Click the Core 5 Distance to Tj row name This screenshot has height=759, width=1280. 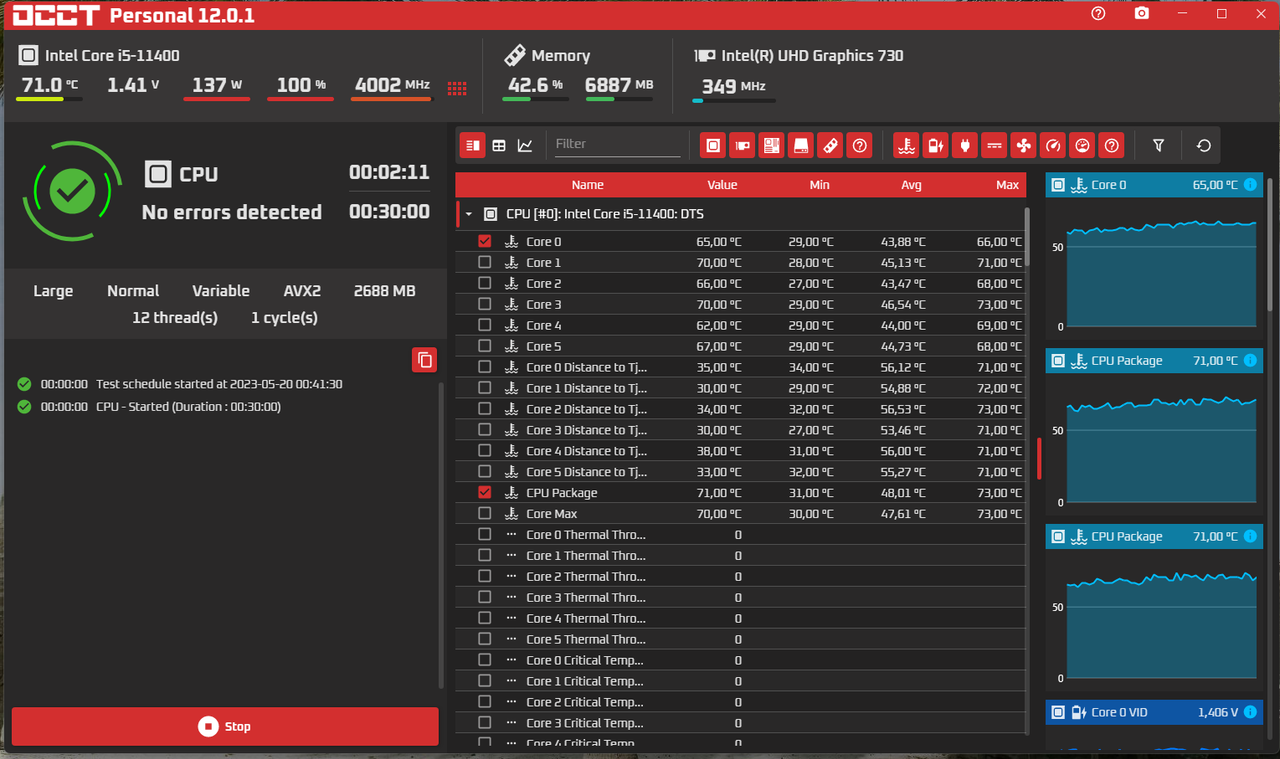tap(587, 472)
